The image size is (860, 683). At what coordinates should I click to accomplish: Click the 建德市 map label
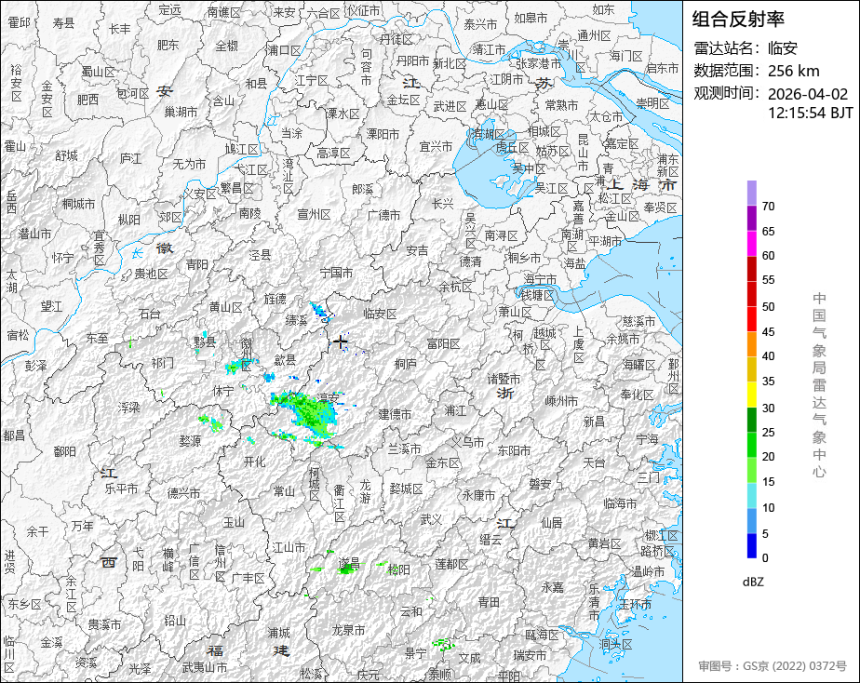click(x=395, y=414)
